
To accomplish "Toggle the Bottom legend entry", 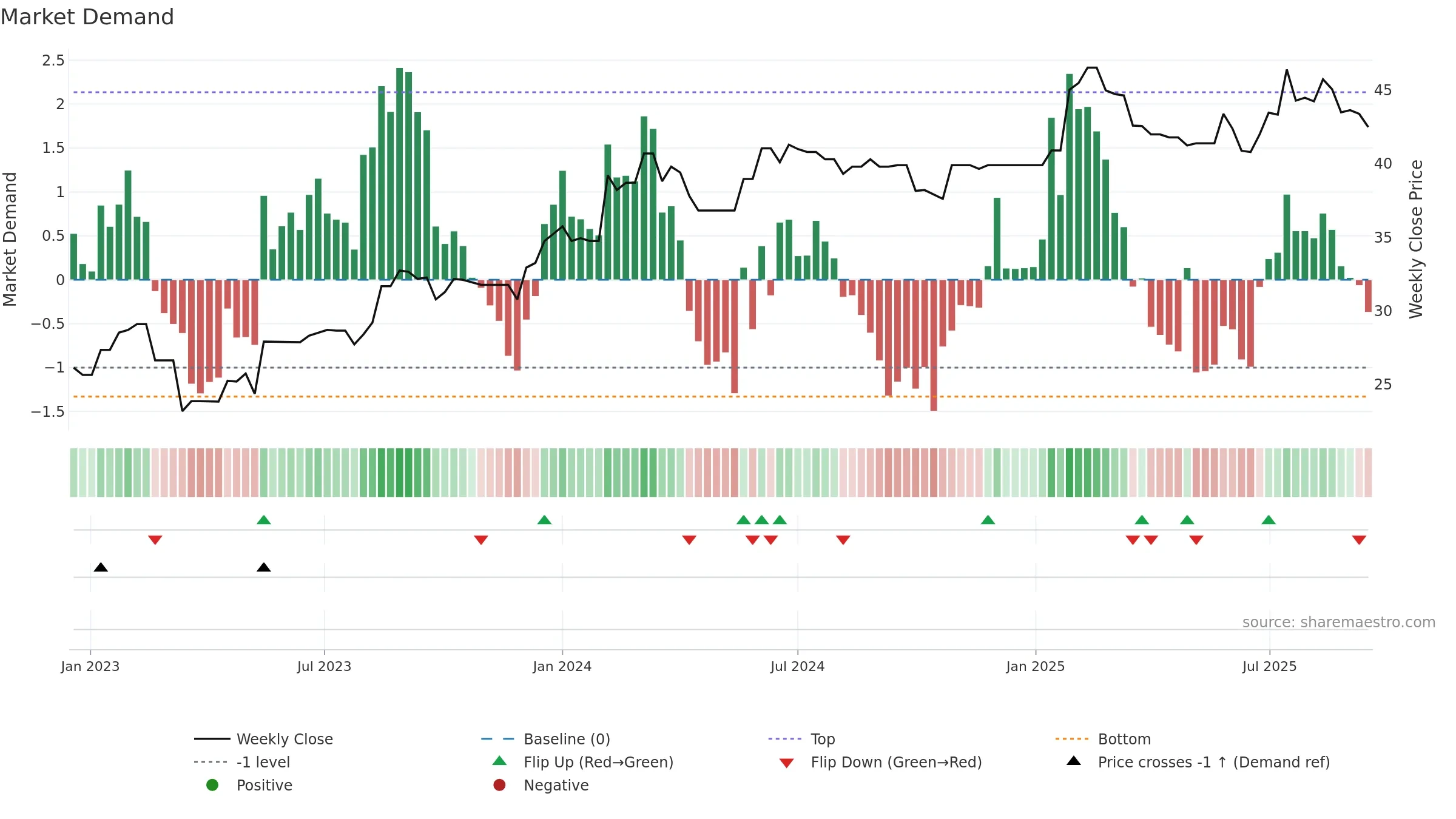I will pyautogui.click(x=1103, y=739).
